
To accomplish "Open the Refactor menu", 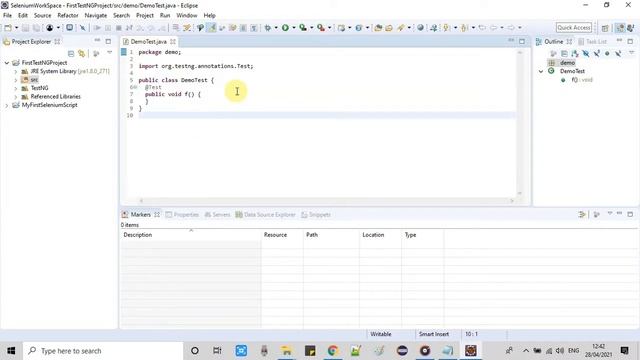I will click(x=68, y=16).
